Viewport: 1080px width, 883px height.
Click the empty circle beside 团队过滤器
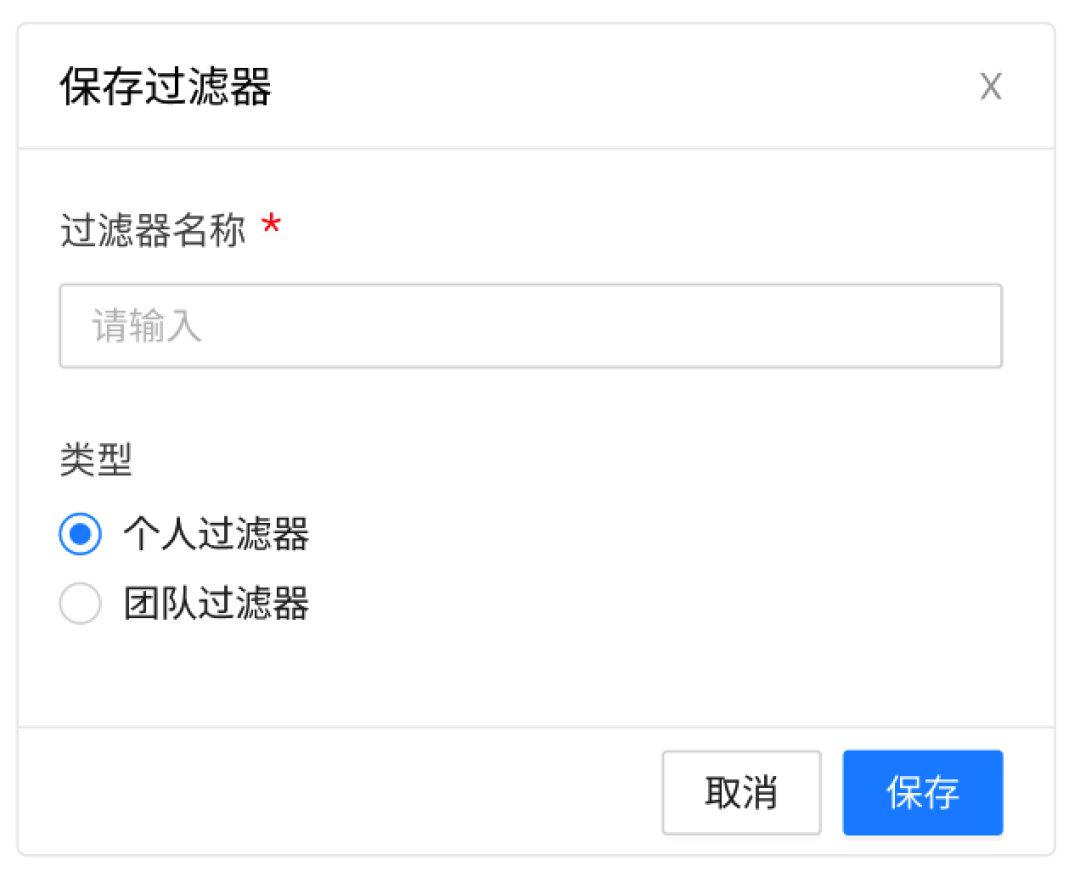coord(80,604)
